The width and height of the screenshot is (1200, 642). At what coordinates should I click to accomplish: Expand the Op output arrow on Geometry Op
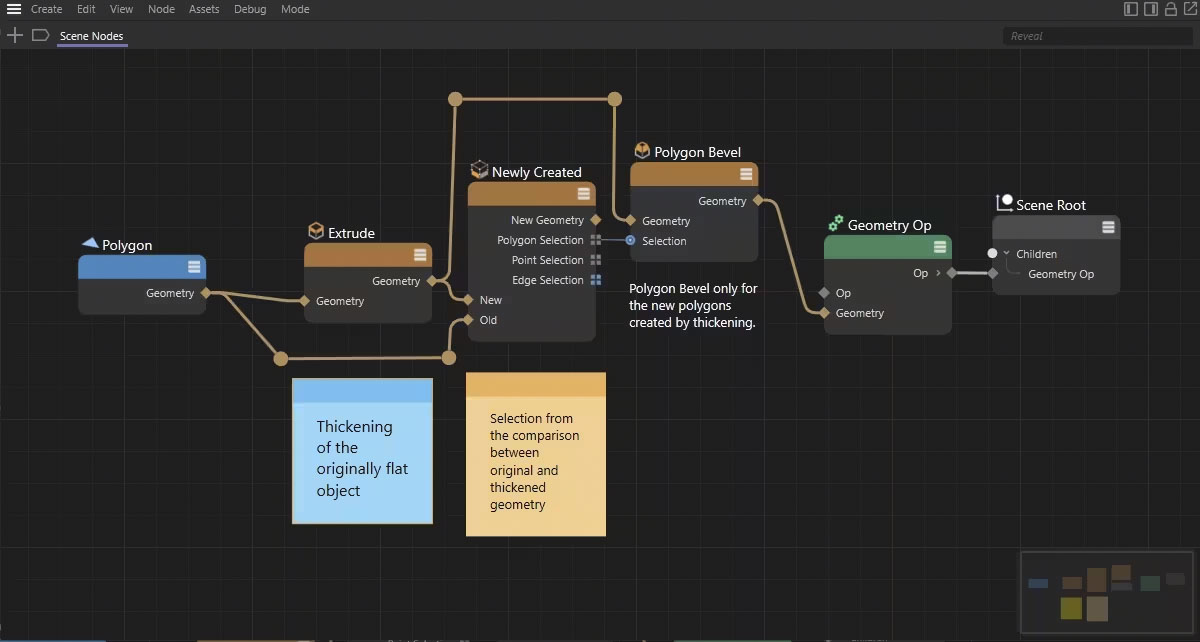938,273
